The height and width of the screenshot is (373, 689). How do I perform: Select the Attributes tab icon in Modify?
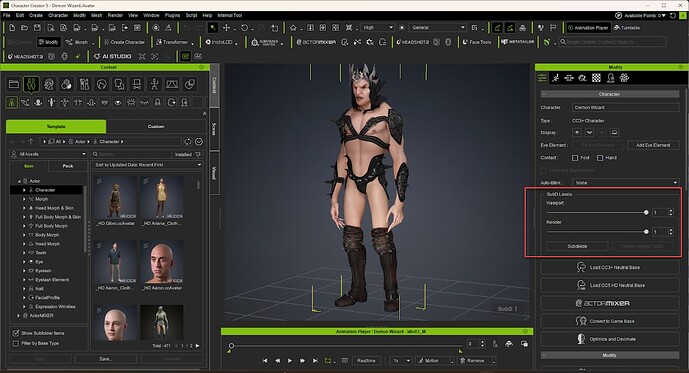tap(542, 78)
